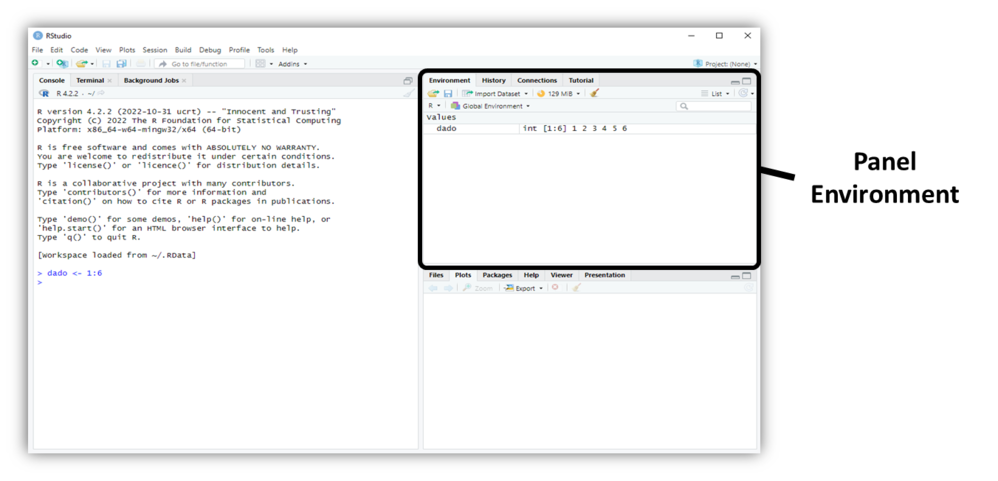
Task: Open the 129 MiB memory usage dropdown
Action: [x=559, y=93]
